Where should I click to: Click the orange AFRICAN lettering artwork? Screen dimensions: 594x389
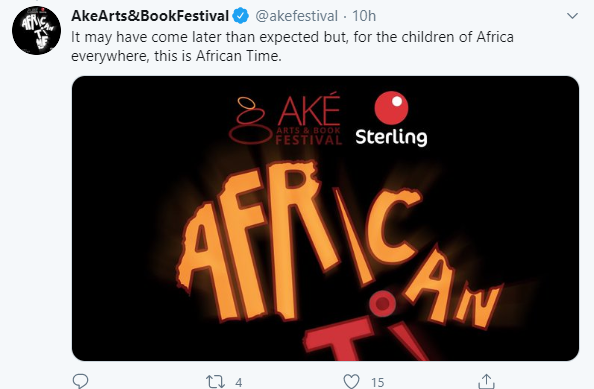tap(337, 244)
